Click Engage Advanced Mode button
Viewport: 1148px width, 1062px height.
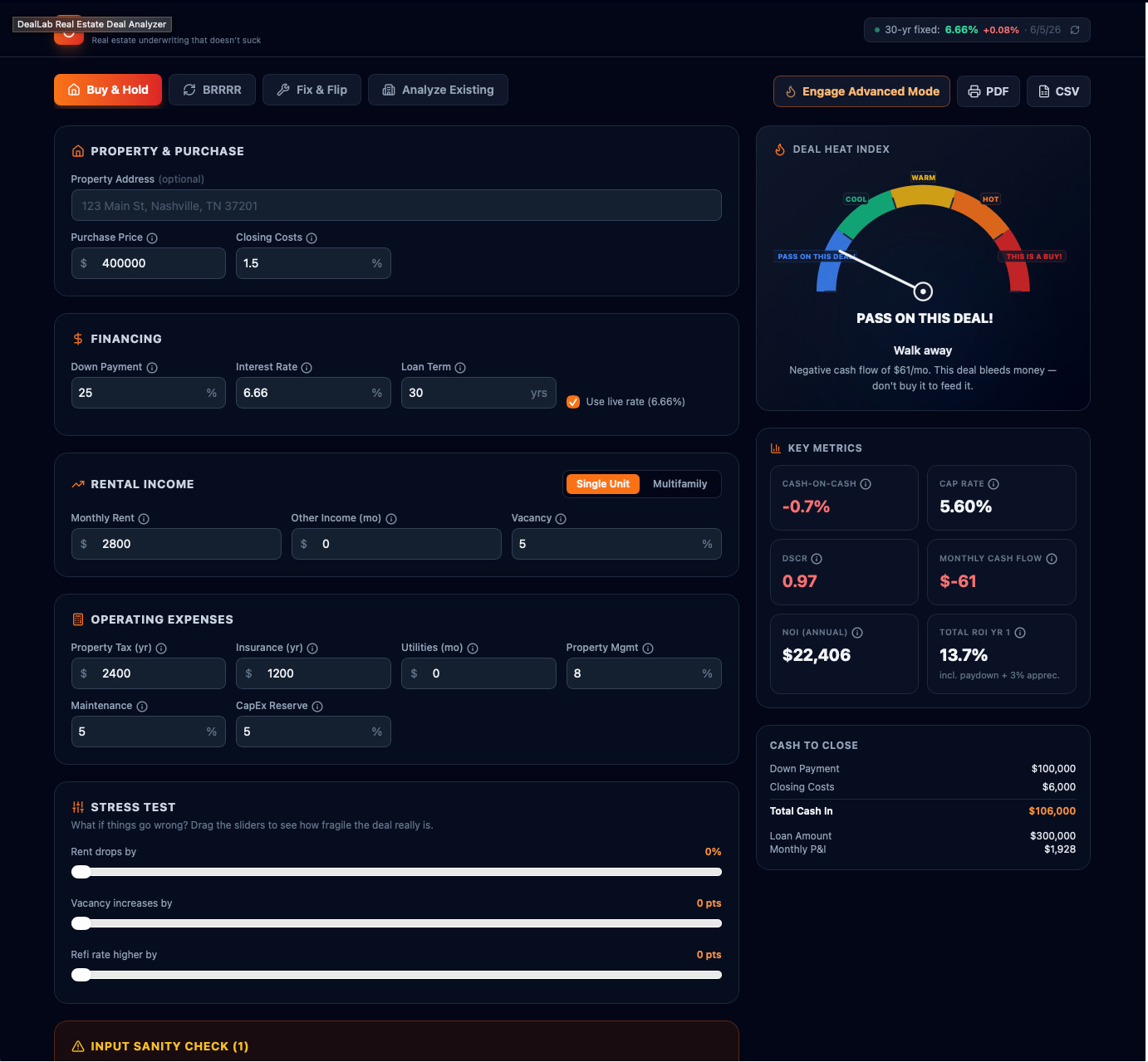point(861,91)
